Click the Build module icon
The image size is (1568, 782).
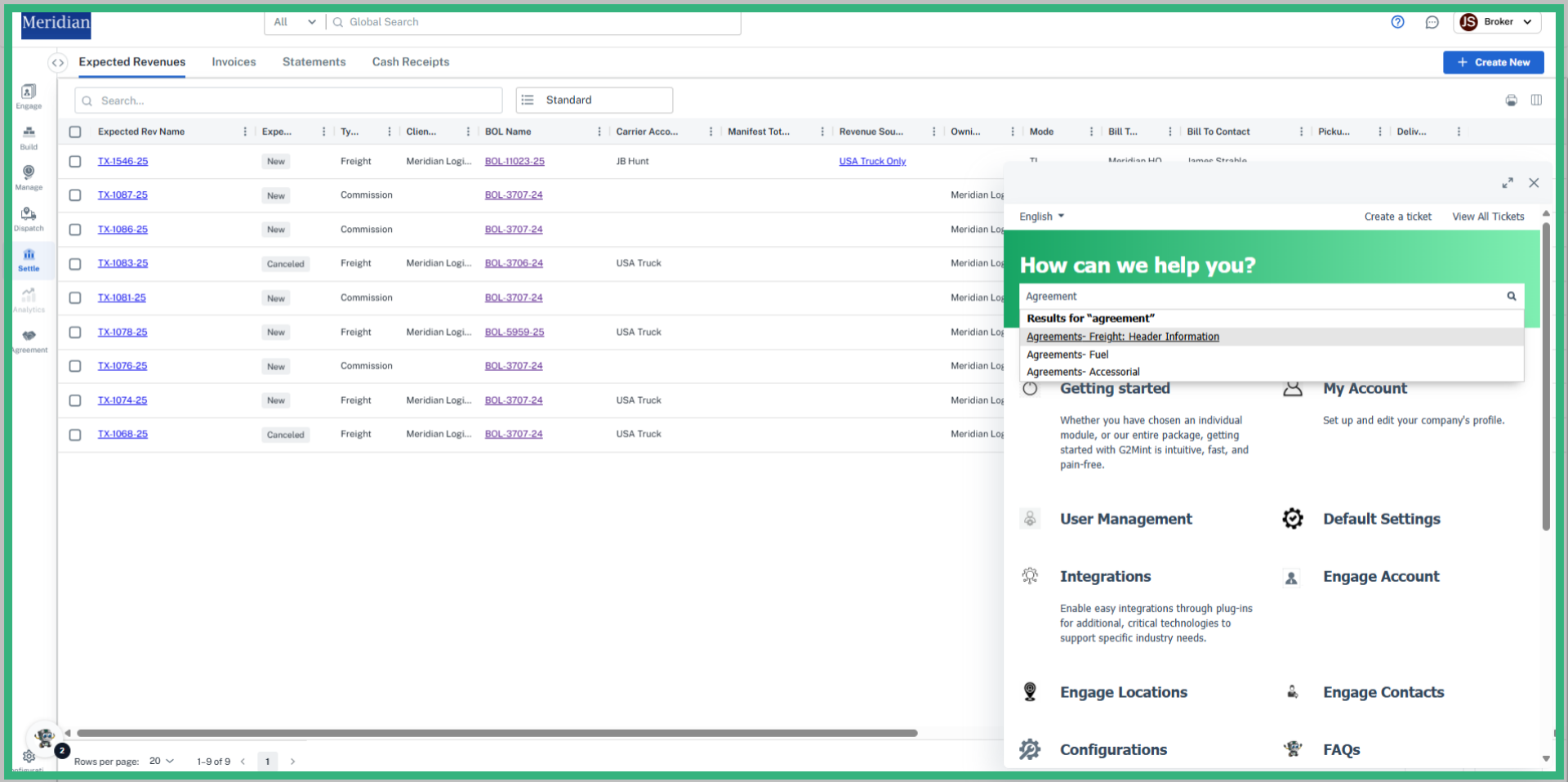click(x=29, y=136)
